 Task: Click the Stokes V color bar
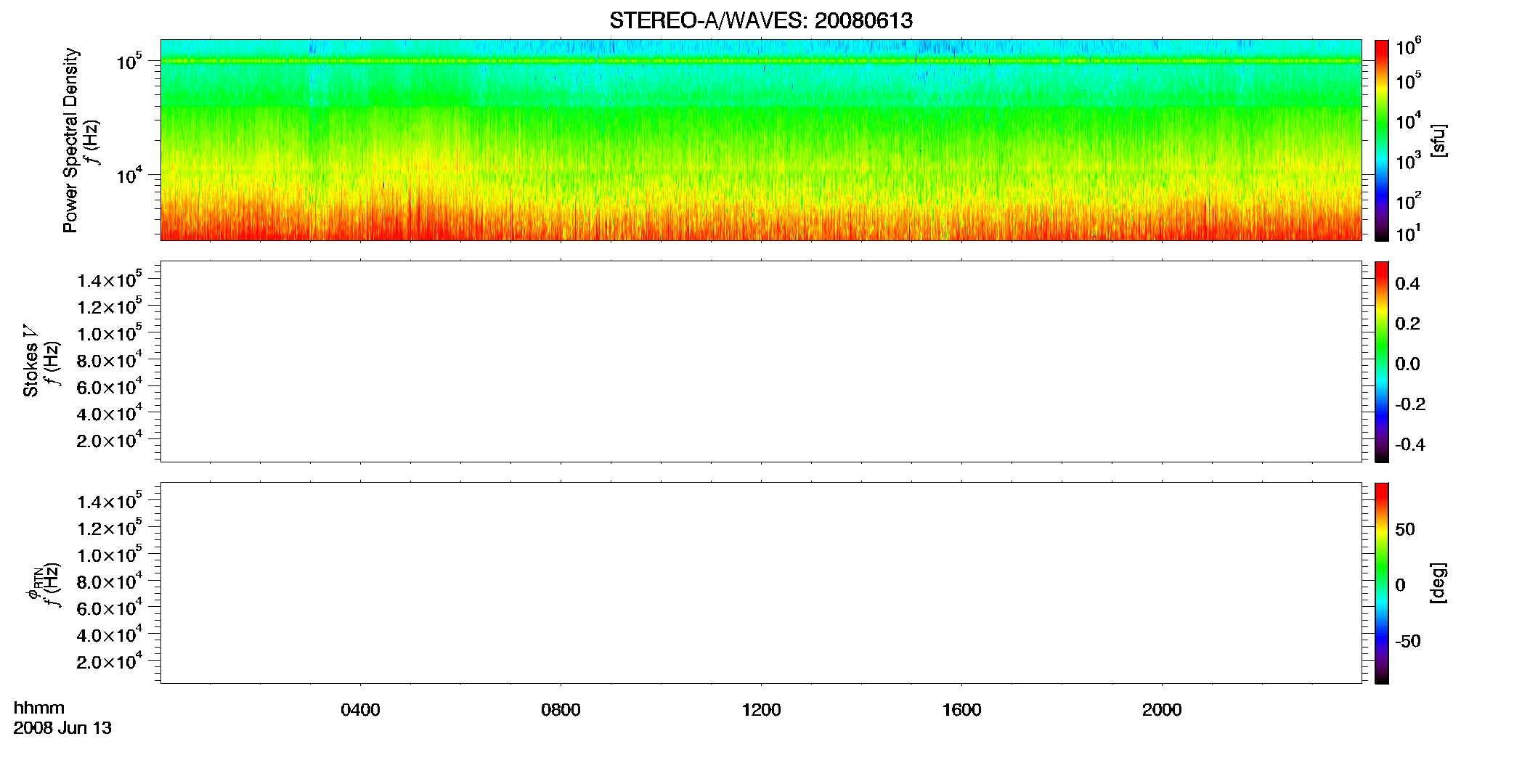pos(1382,362)
